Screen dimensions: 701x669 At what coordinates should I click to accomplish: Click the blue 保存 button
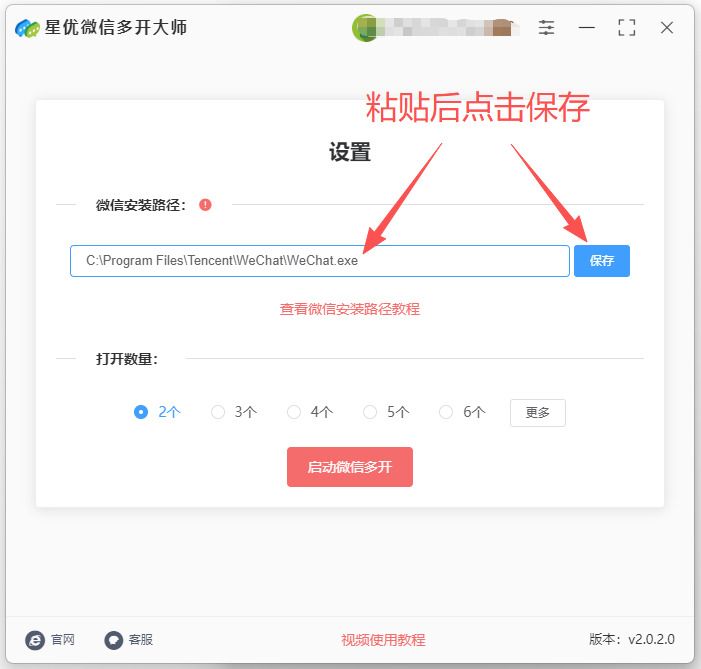point(602,261)
